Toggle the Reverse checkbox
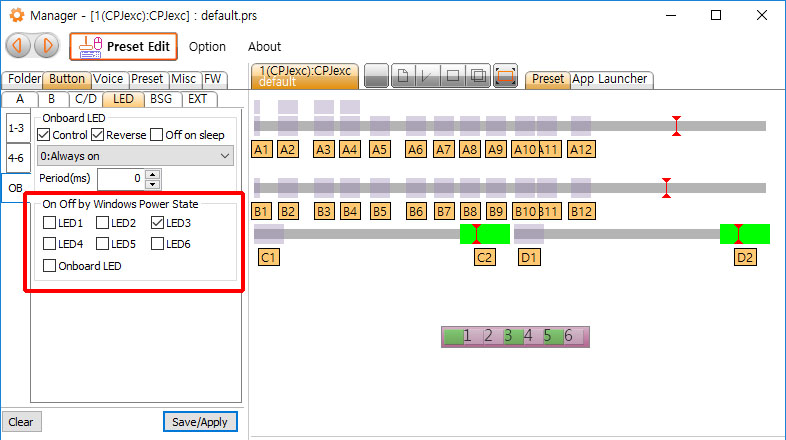 click(98, 135)
